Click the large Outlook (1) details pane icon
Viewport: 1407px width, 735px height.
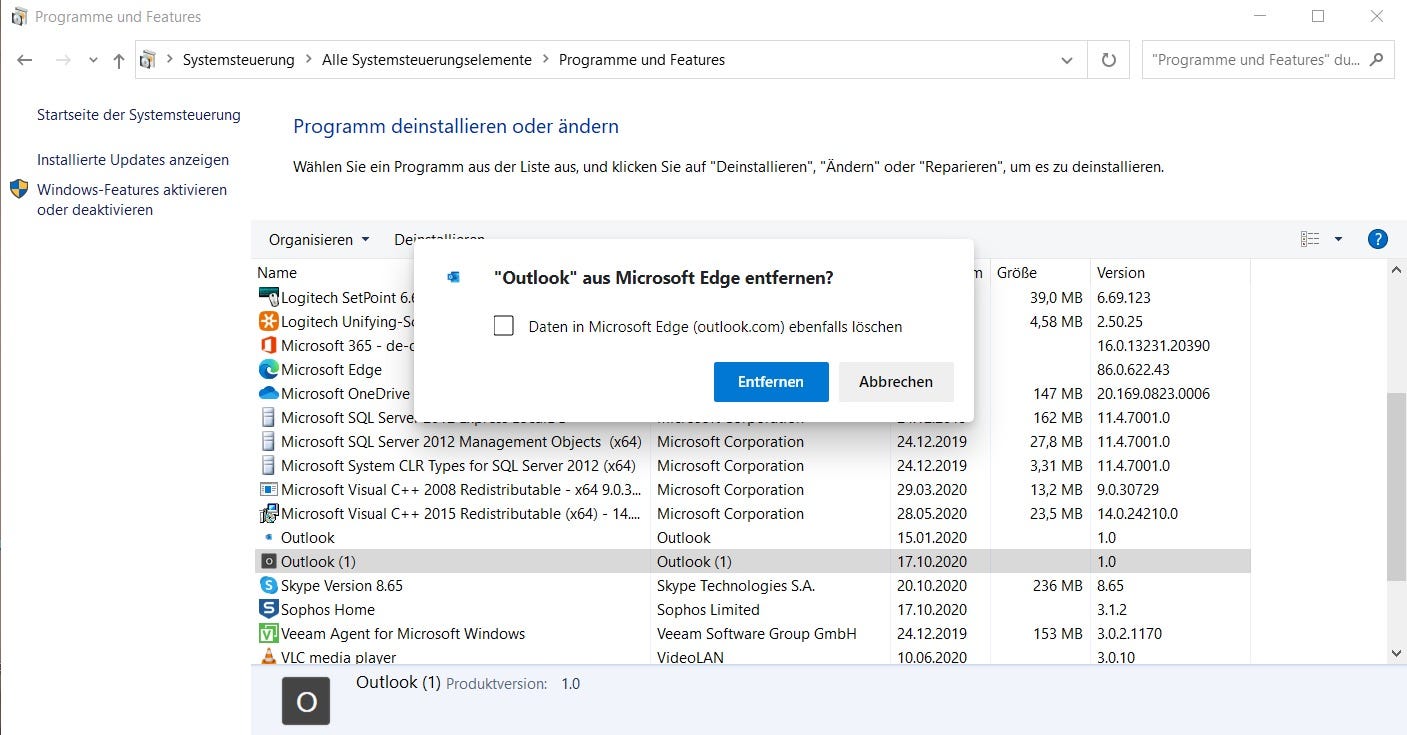(305, 701)
